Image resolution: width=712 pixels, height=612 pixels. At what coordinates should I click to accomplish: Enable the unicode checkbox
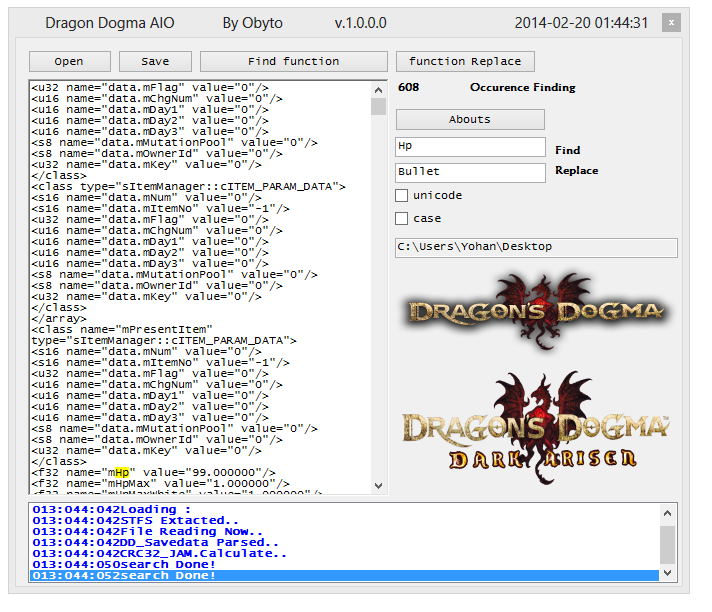click(x=402, y=195)
